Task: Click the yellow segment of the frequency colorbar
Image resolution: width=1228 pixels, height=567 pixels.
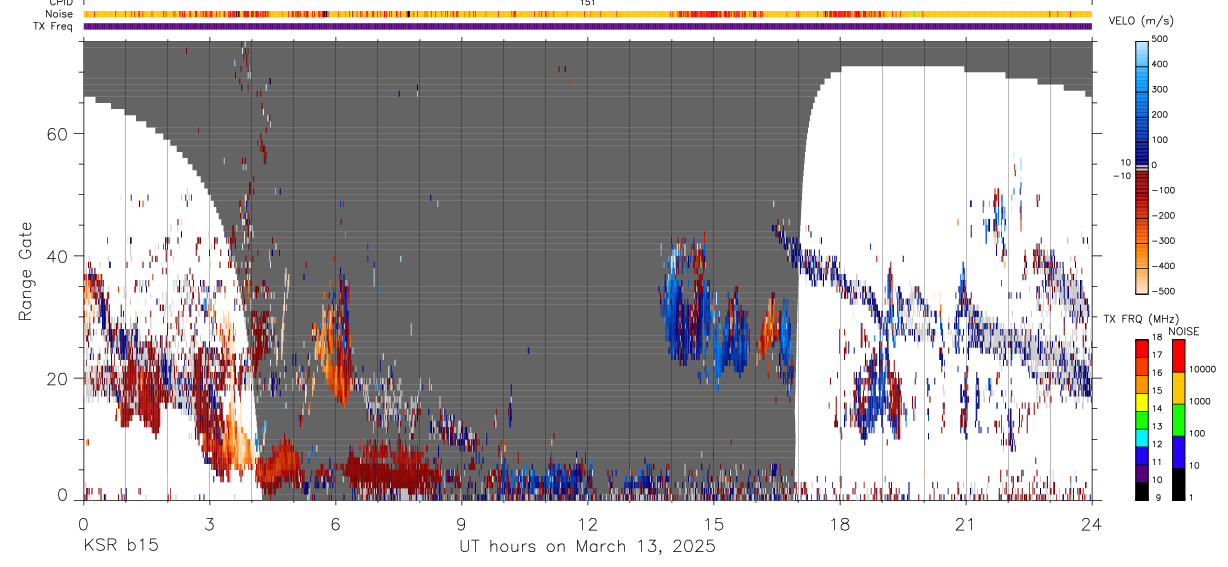Action: click(1142, 402)
